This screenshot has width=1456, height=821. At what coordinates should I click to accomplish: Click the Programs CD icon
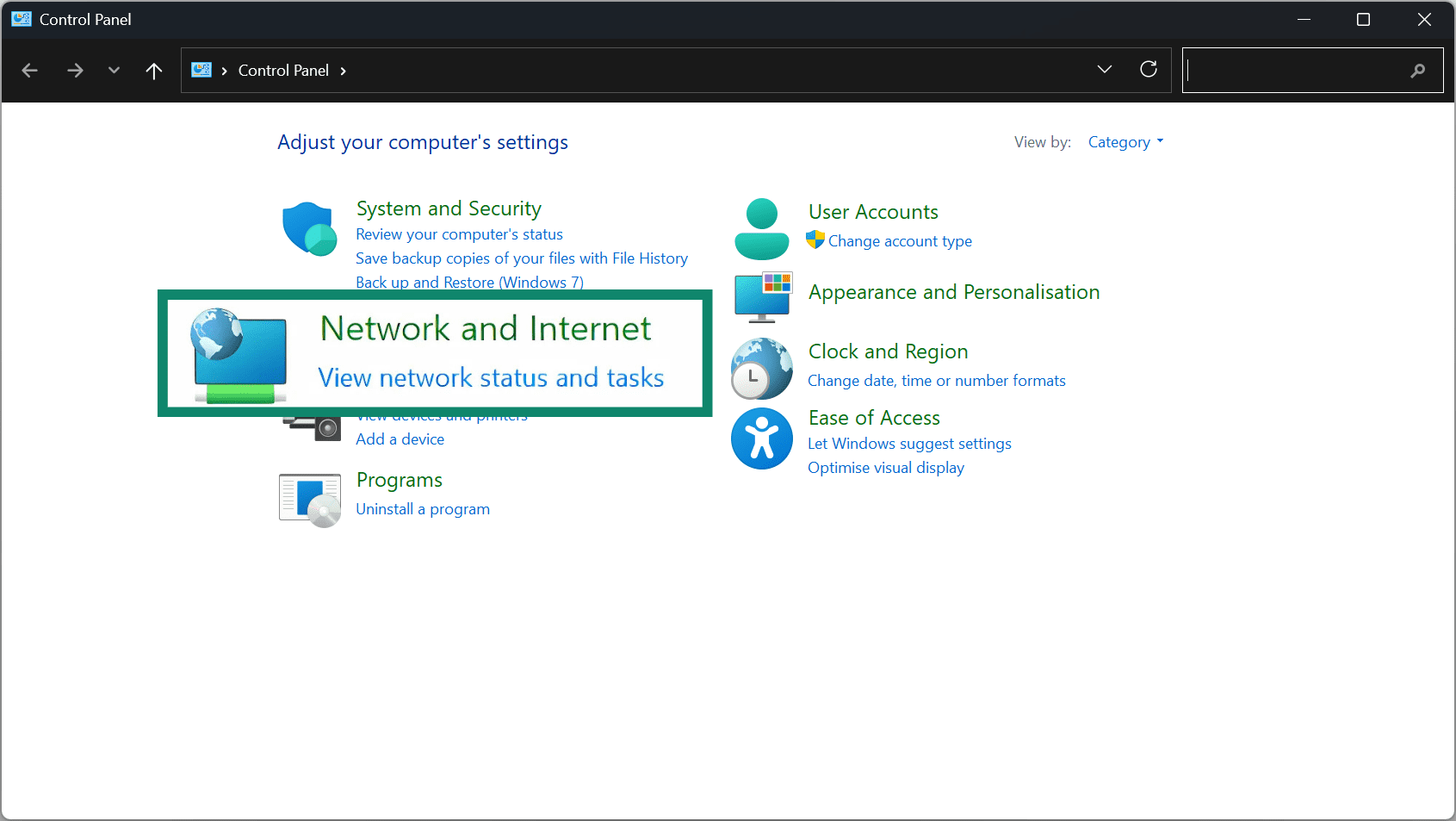point(308,499)
